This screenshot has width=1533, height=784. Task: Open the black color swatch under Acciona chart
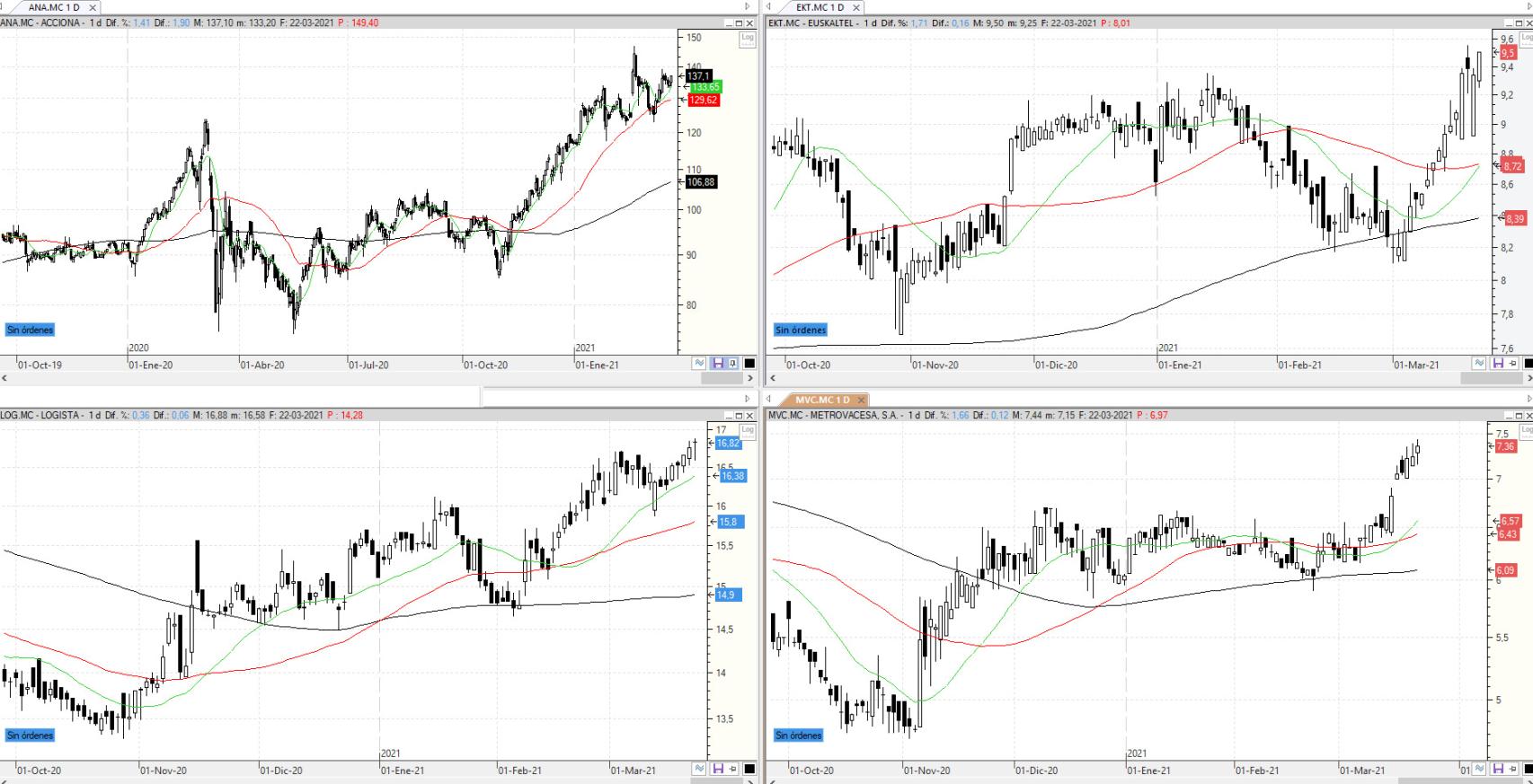(749, 364)
